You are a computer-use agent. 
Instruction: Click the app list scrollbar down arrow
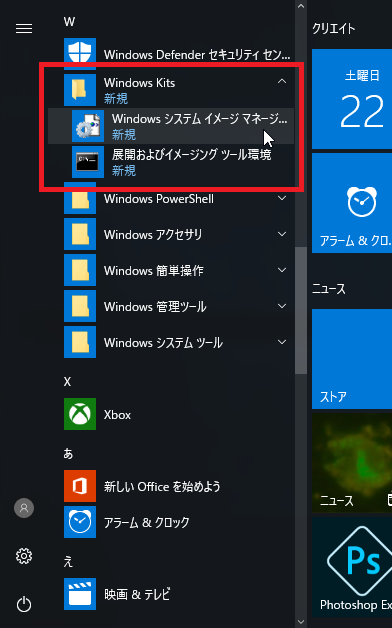301,622
